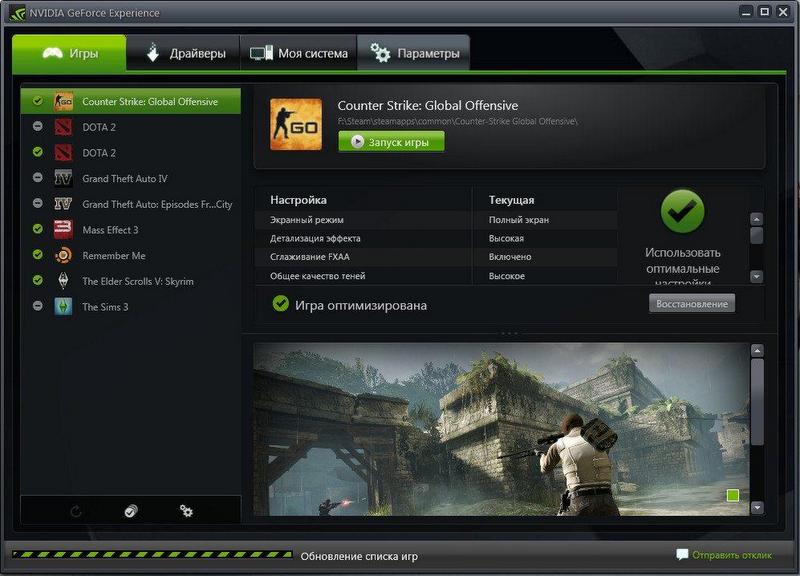The width and height of the screenshot is (800, 576).
Task: Click the Детализация эффекта setting row
Action: coord(436,238)
